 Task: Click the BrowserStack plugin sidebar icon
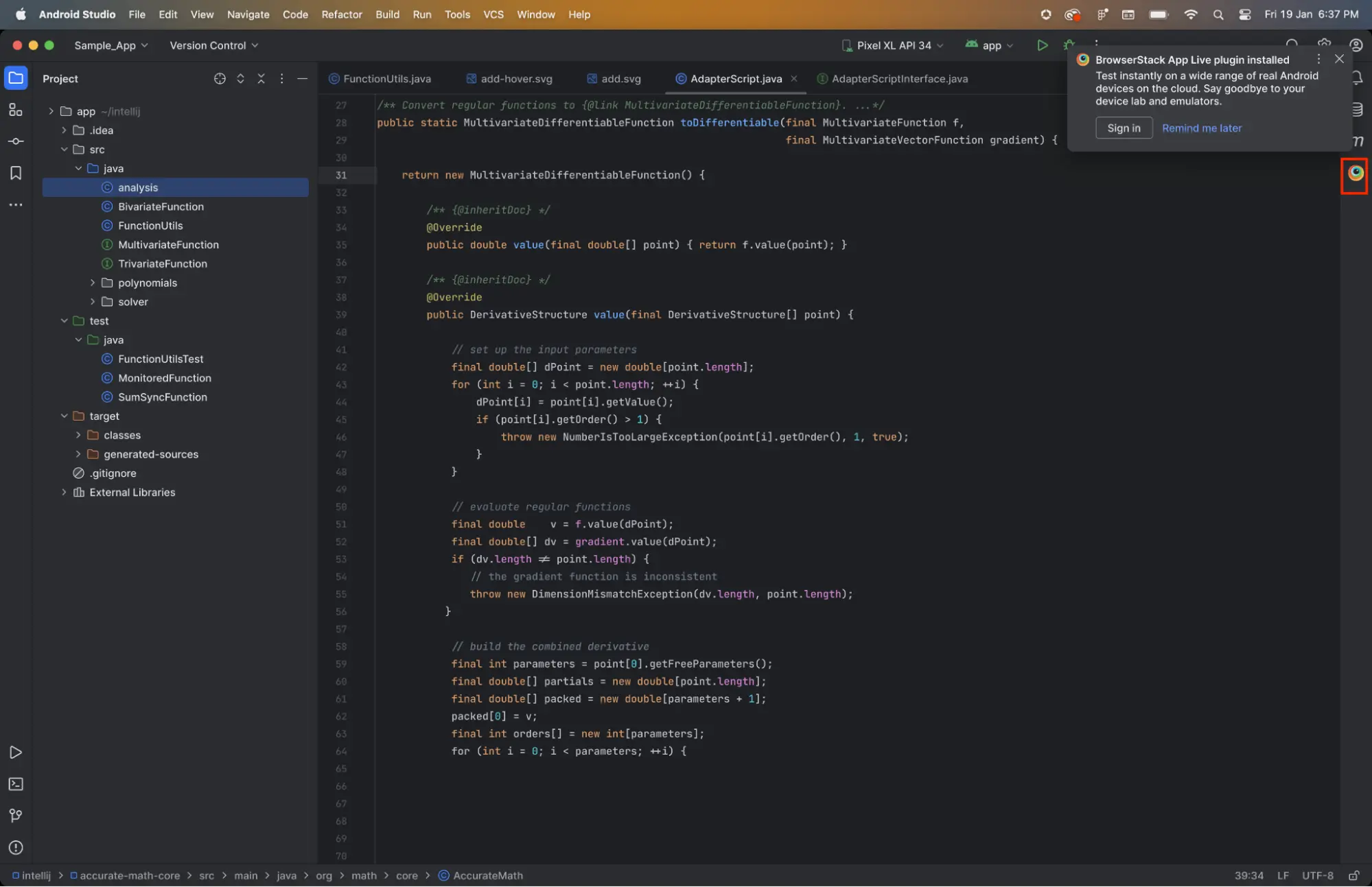coord(1355,174)
